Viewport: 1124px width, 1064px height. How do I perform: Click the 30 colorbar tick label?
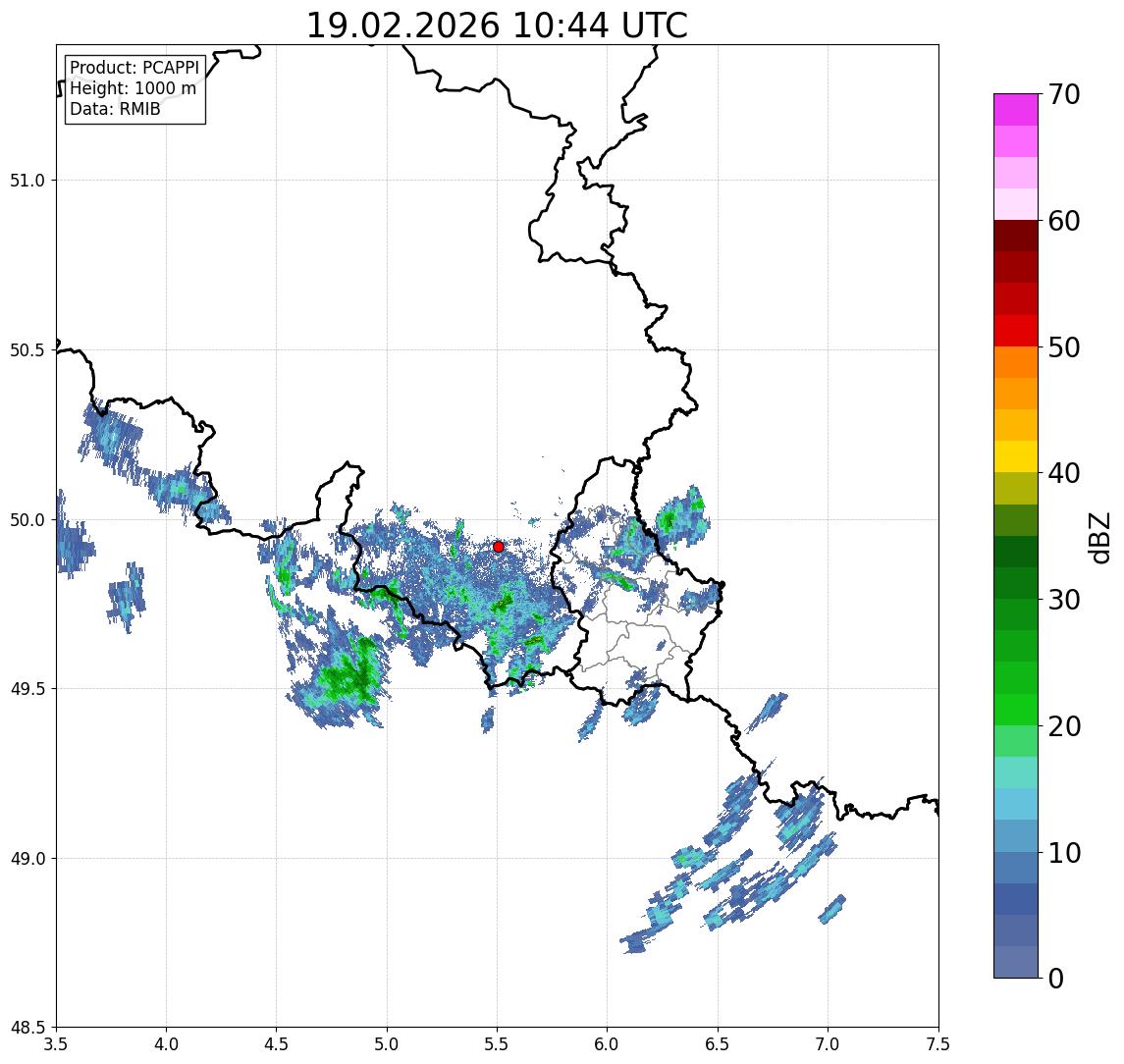pos(1063,600)
